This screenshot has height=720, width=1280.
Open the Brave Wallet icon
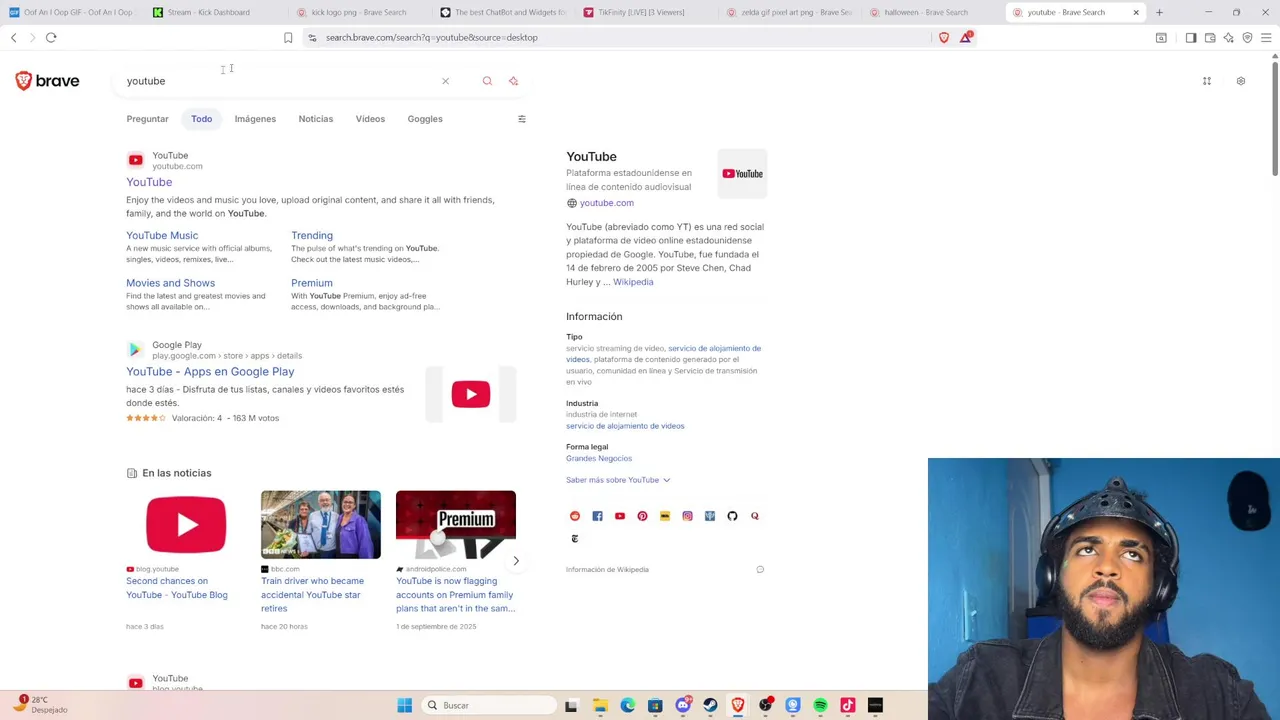point(1210,38)
